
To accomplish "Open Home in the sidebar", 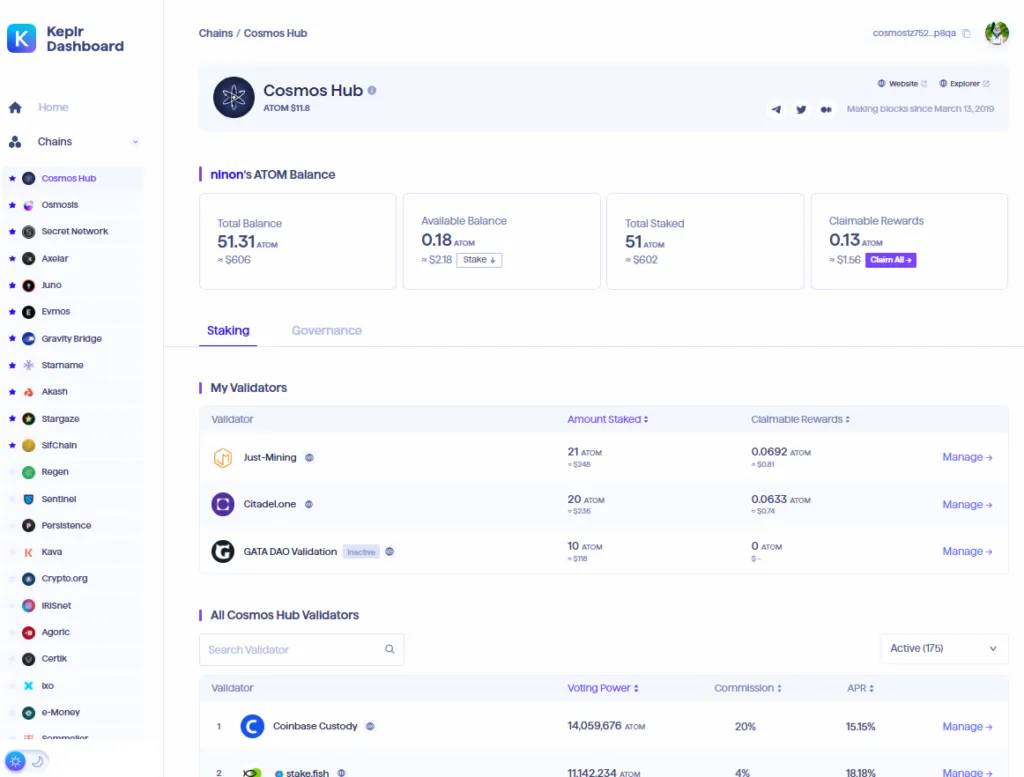I will tap(53, 108).
